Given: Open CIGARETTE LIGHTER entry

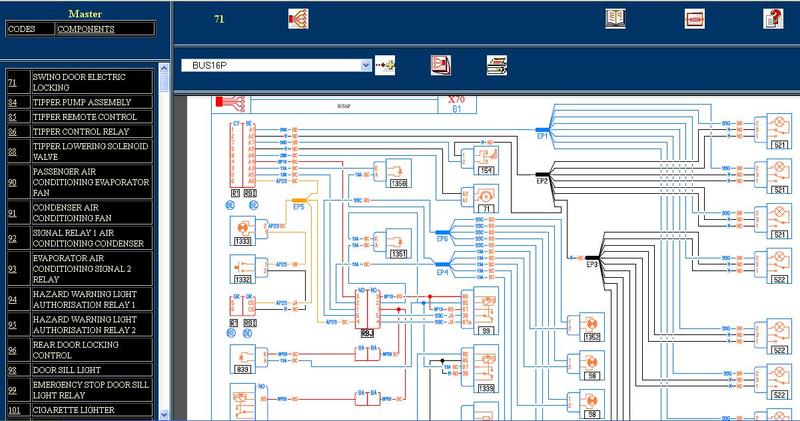Looking at the screenshot, I should click(91, 410).
